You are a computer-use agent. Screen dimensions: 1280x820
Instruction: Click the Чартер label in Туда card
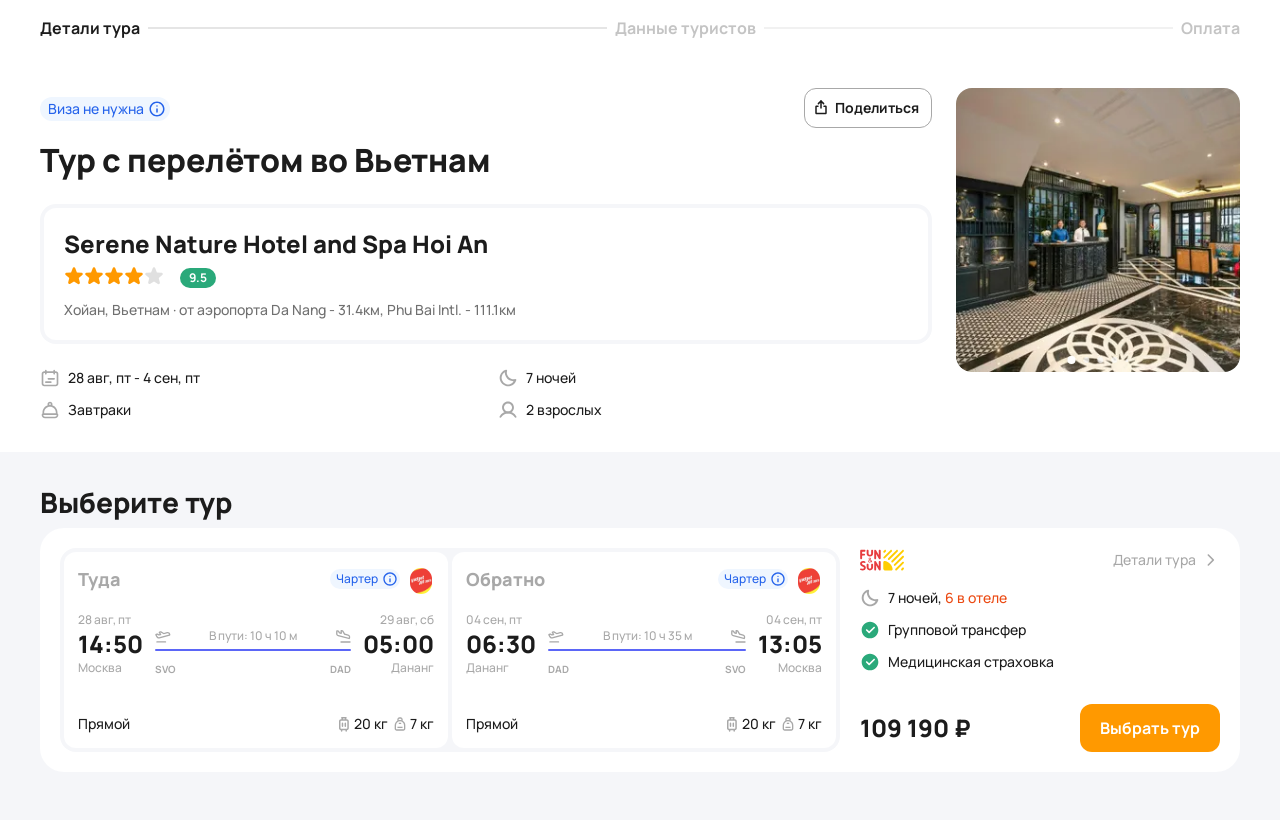357,579
